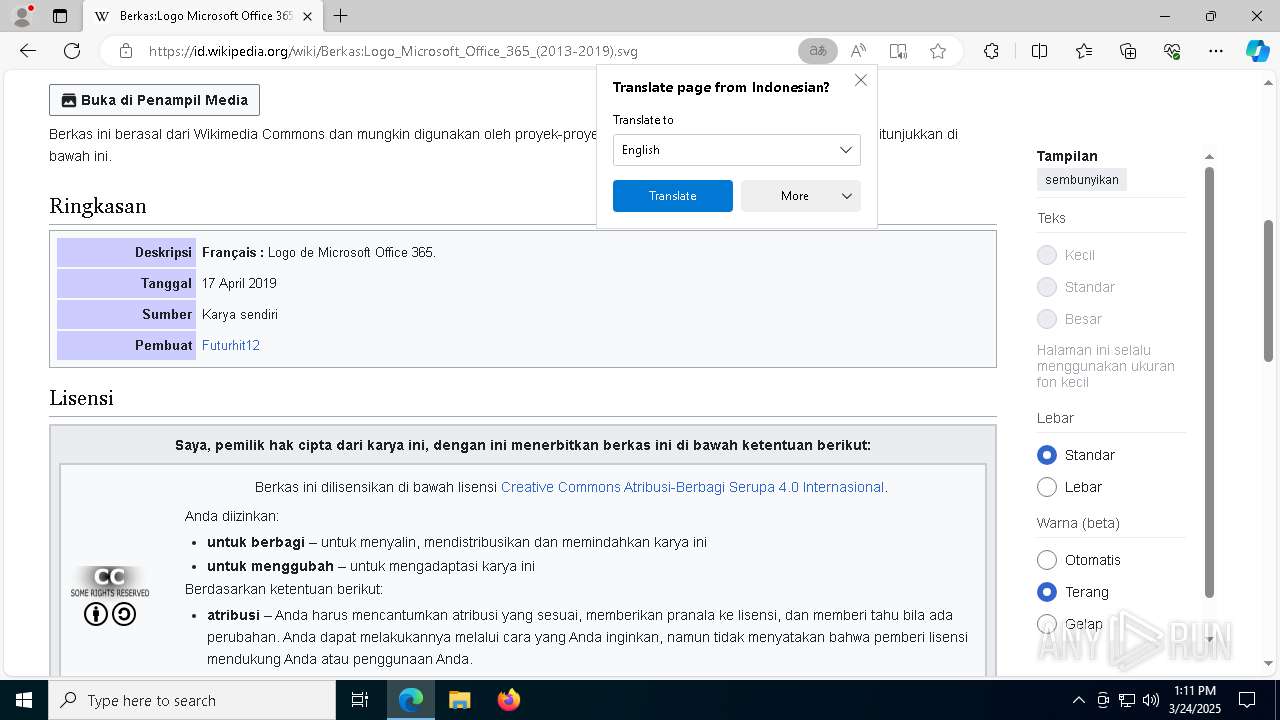The image size is (1280, 720).
Task: Open the Extensions puzzle icon
Action: point(991,51)
